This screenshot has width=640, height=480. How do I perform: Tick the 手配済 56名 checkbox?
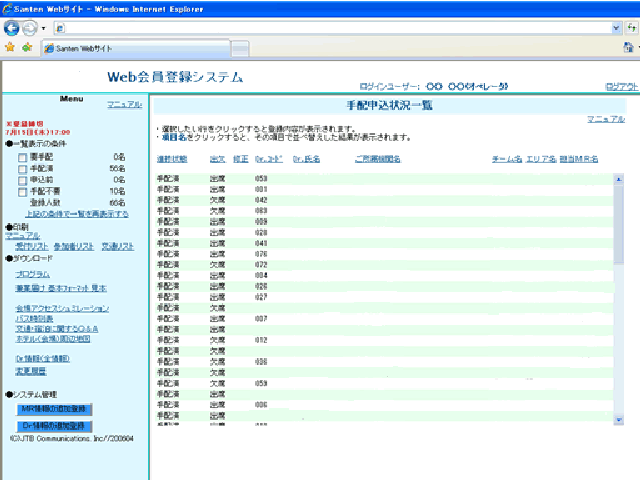[x=22, y=169]
